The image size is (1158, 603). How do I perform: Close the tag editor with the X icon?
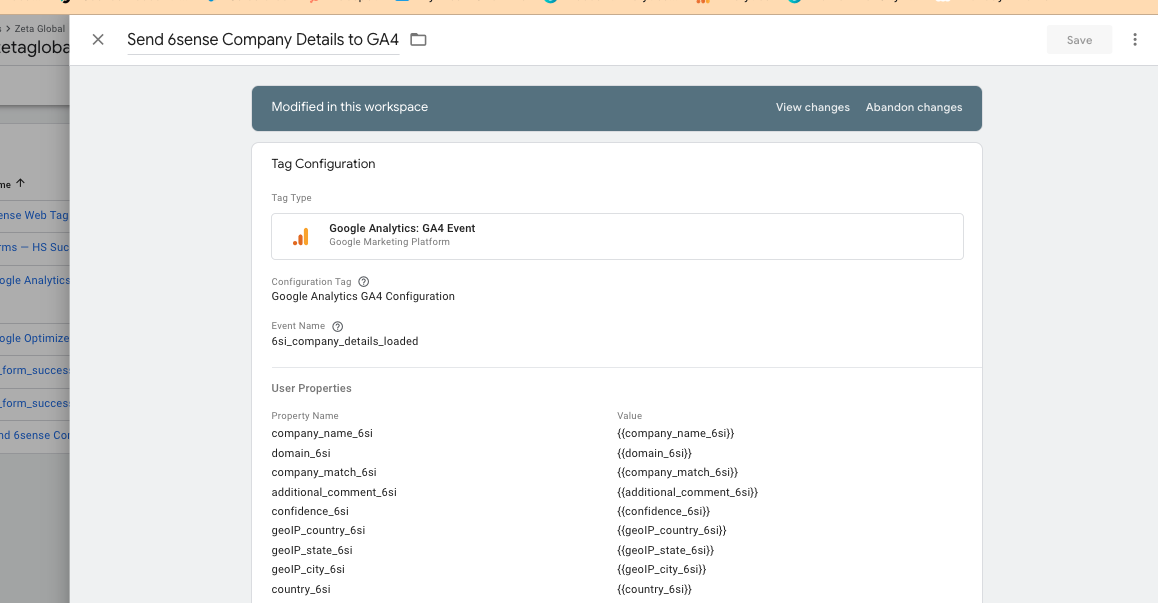point(97,39)
